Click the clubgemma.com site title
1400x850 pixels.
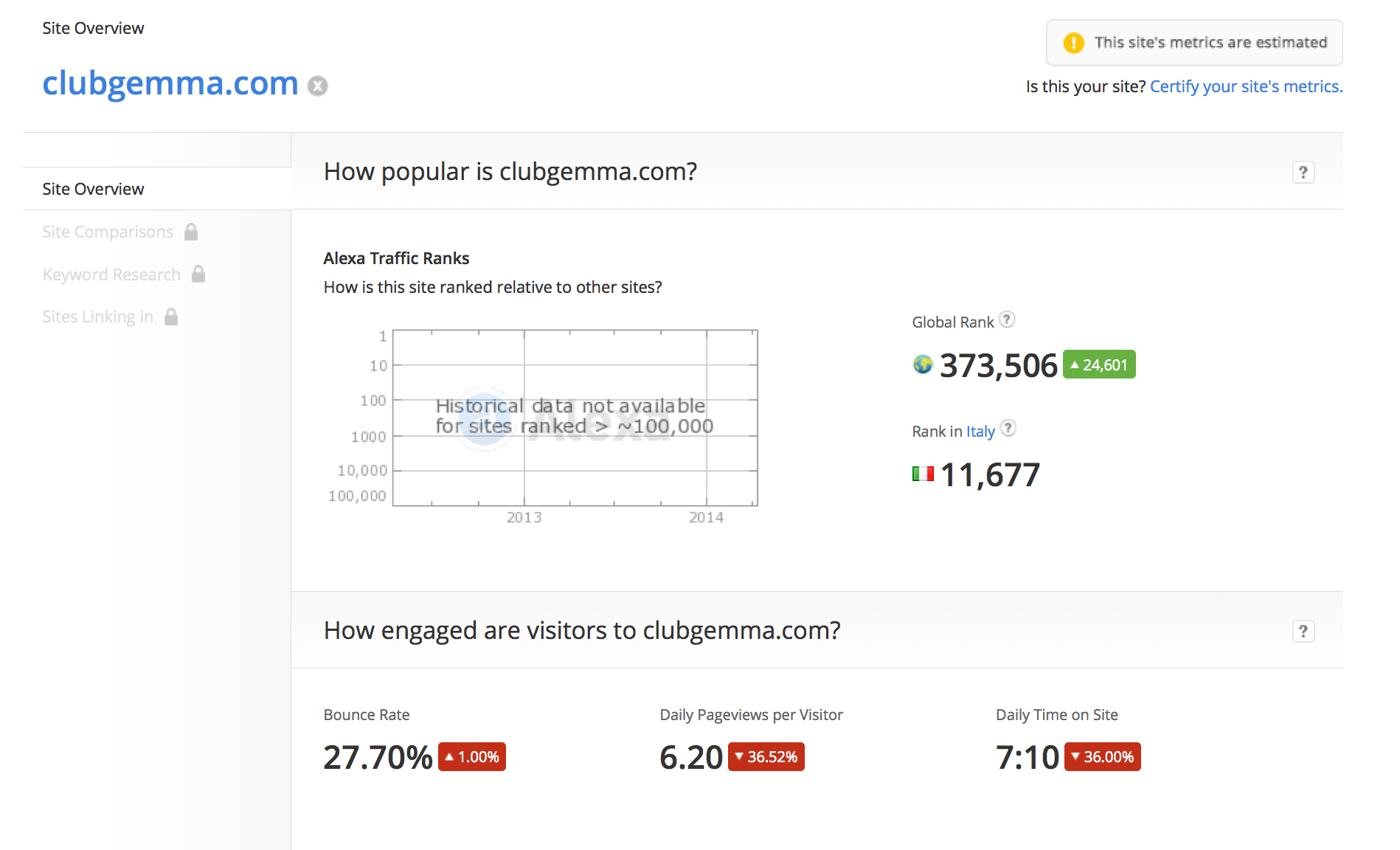pos(170,83)
